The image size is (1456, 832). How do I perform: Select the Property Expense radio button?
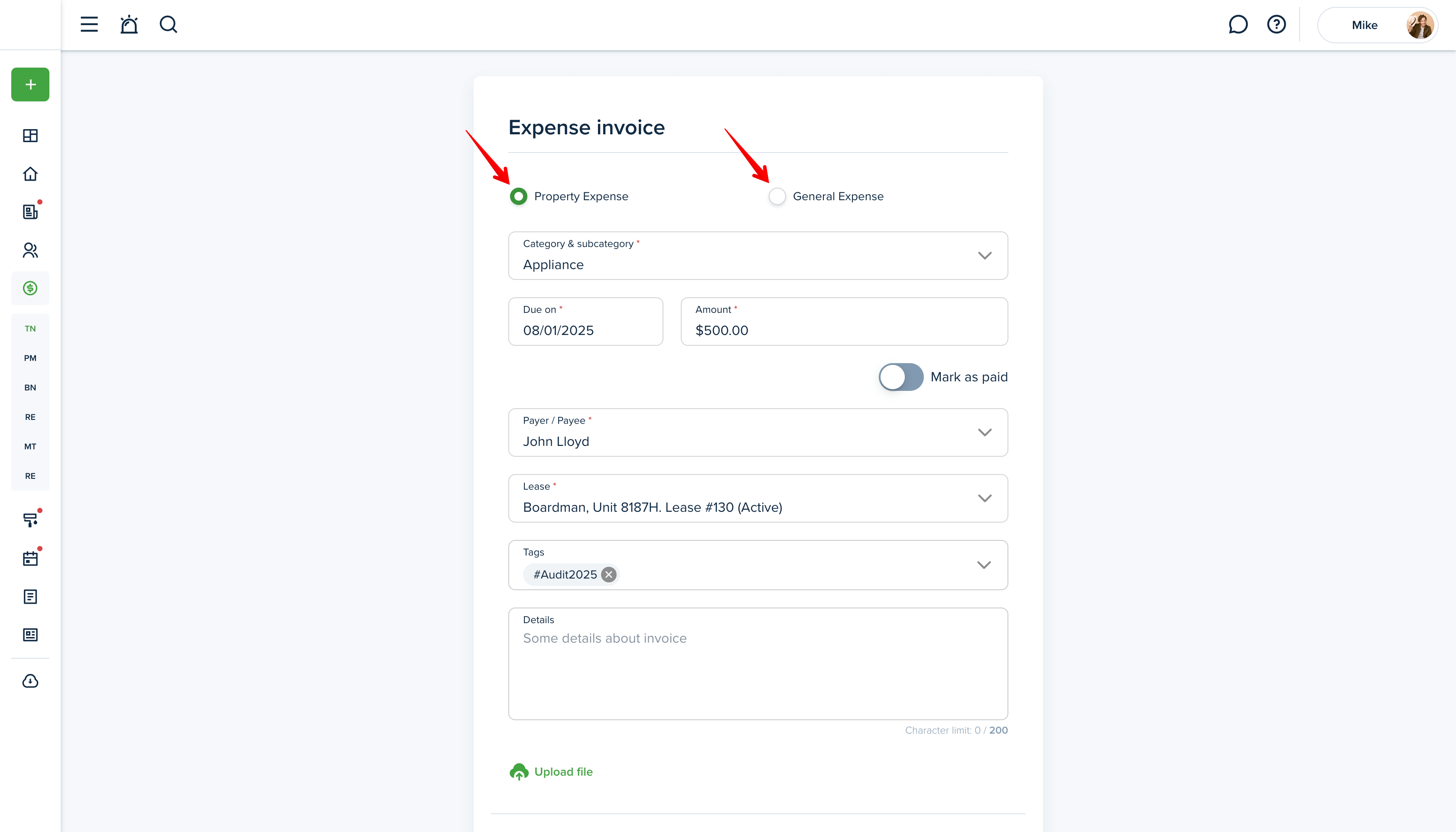coord(518,197)
